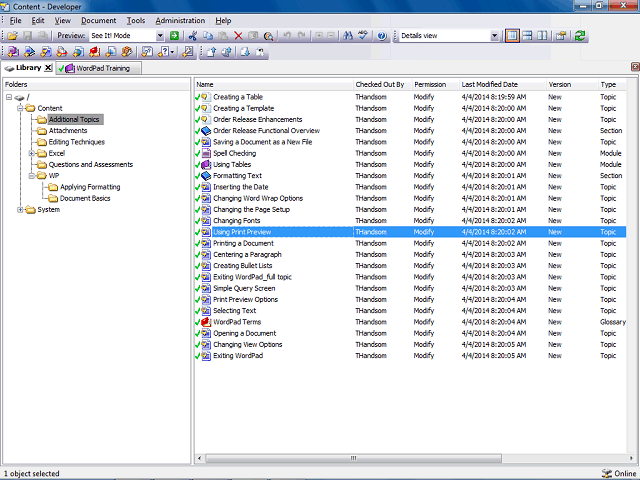
Task: Select the Applying Formatting folder
Action: [90, 187]
